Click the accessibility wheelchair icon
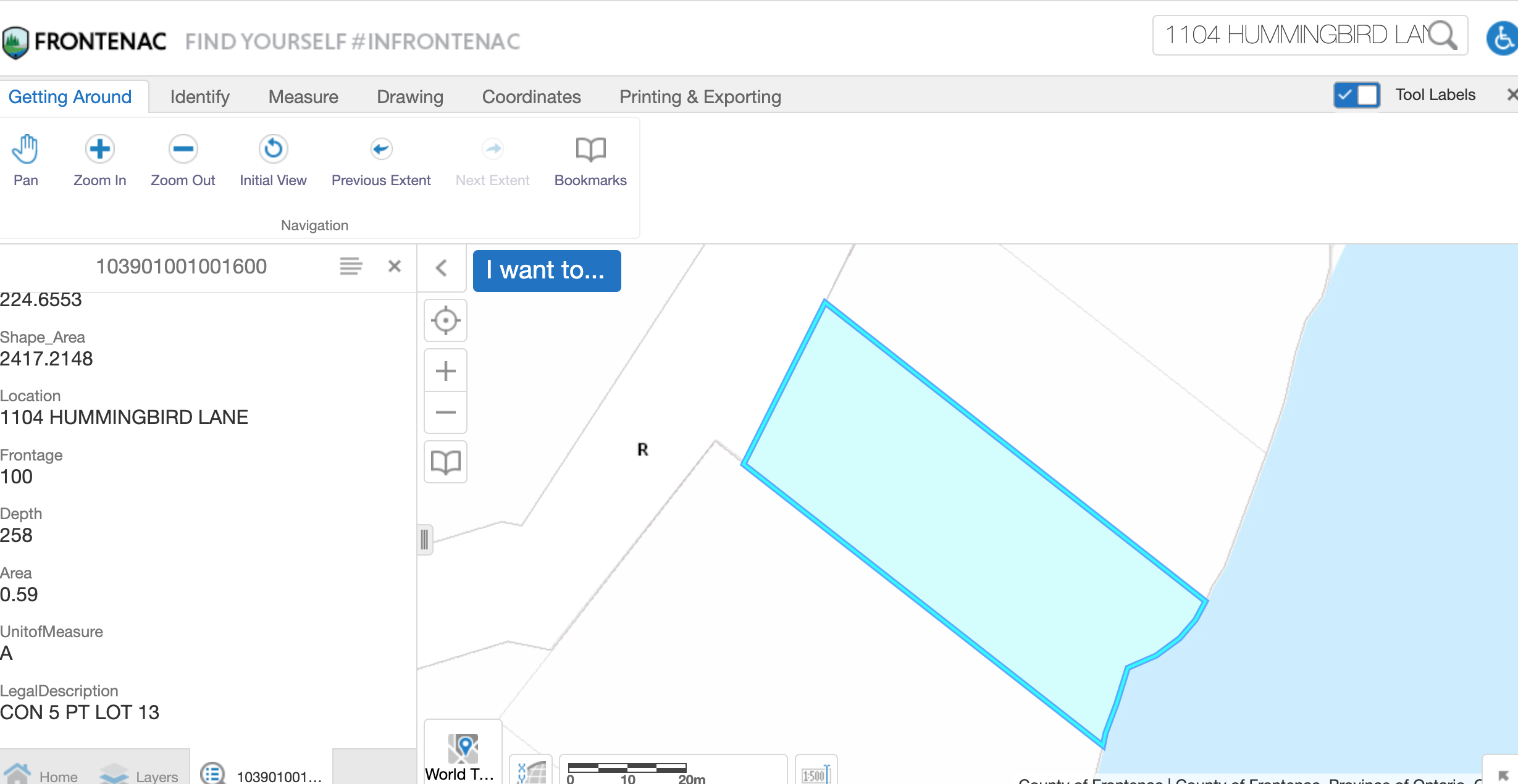The height and width of the screenshot is (784, 1518). (x=1502, y=38)
